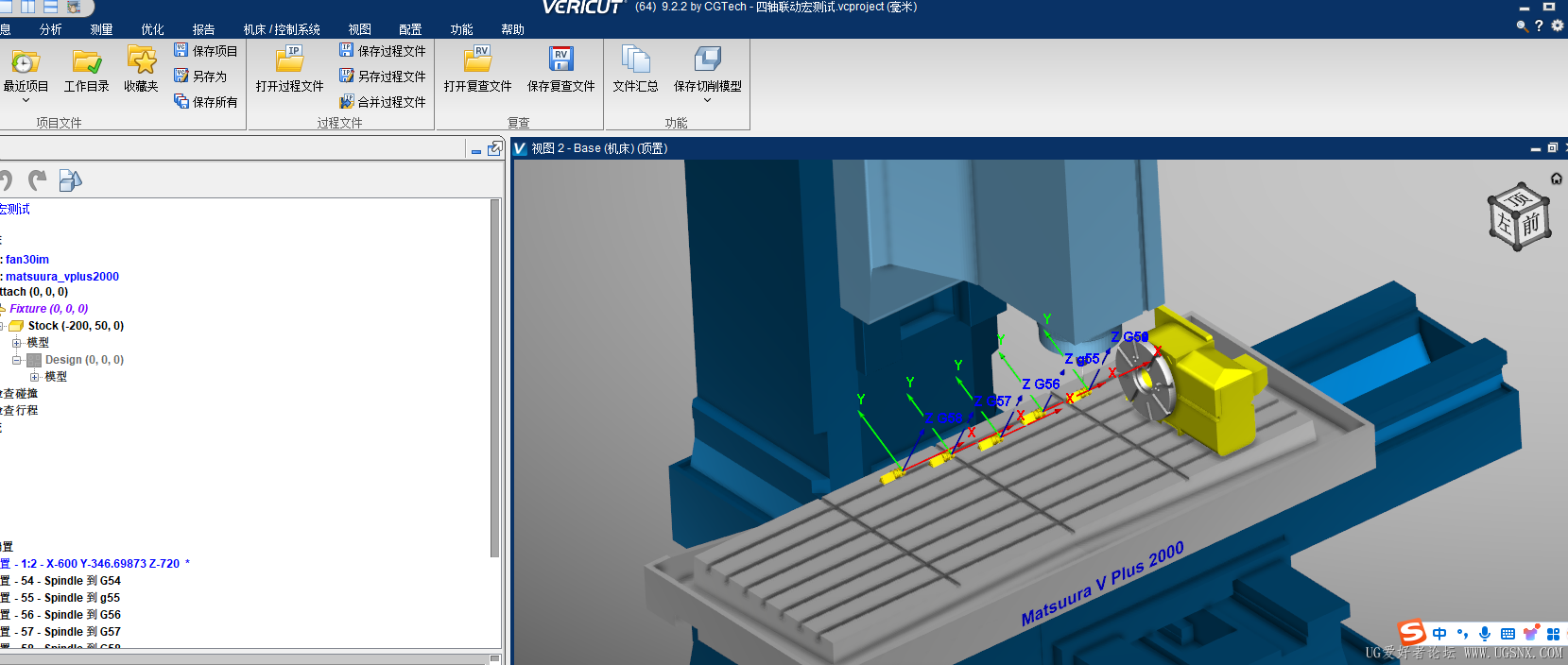Select the 查行程 travel check row
Image resolution: width=1568 pixels, height=665 pixels.
[x=19, y=411]
